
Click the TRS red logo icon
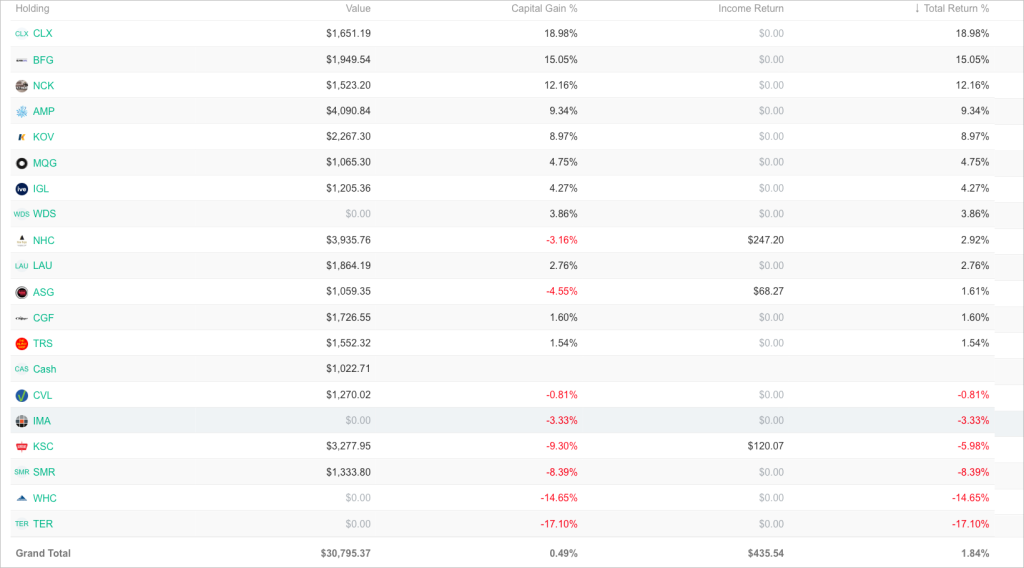[x=22, y=343]
